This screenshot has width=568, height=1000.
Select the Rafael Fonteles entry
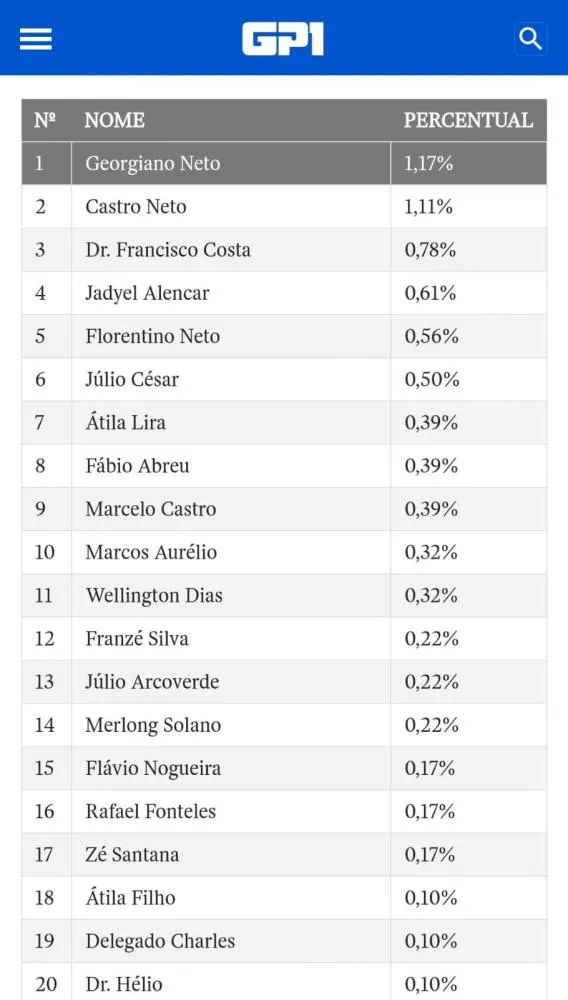[151, 811]
